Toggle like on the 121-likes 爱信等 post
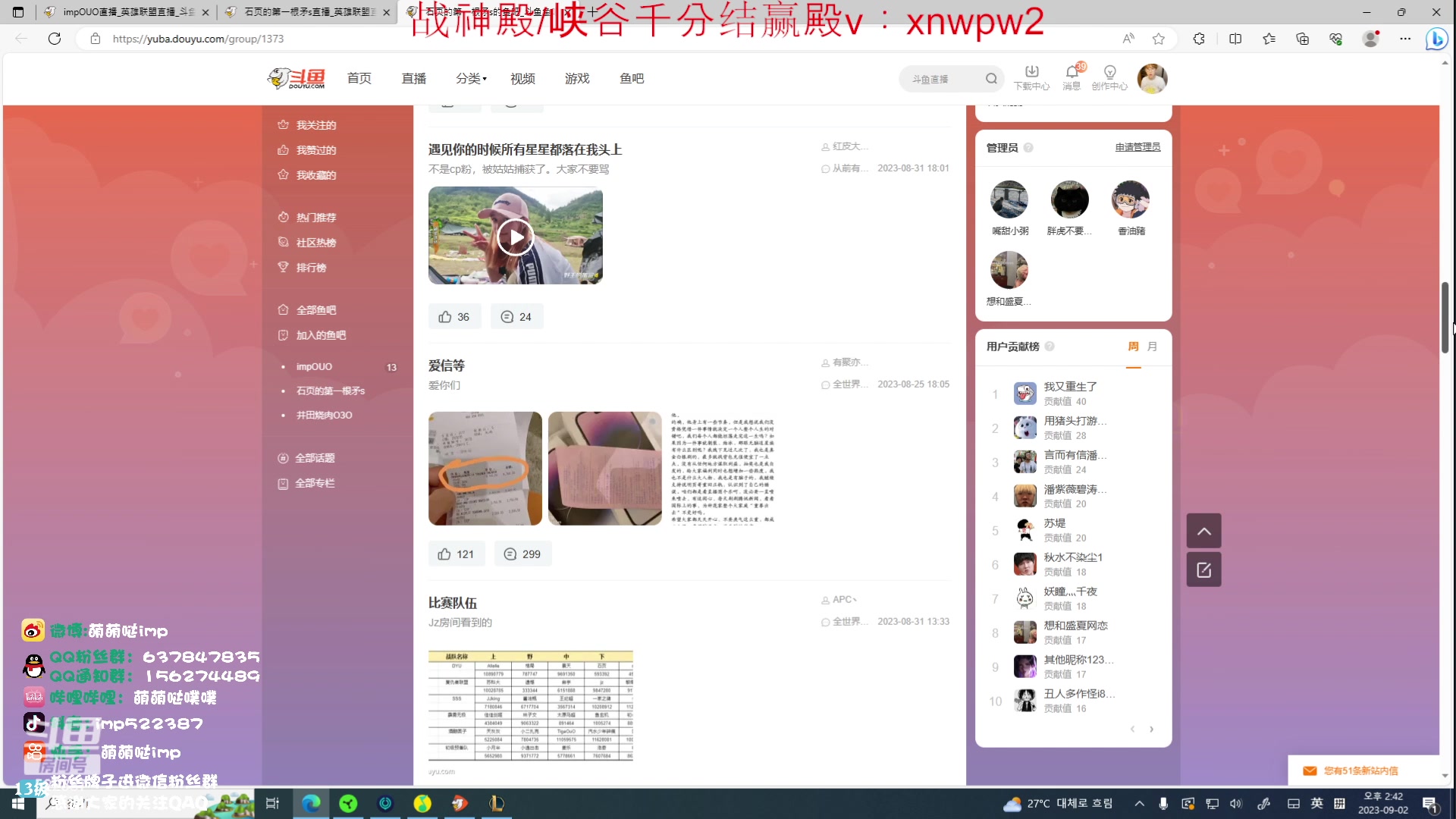The width and height of the screenshot is (1456, 819). 456,554
